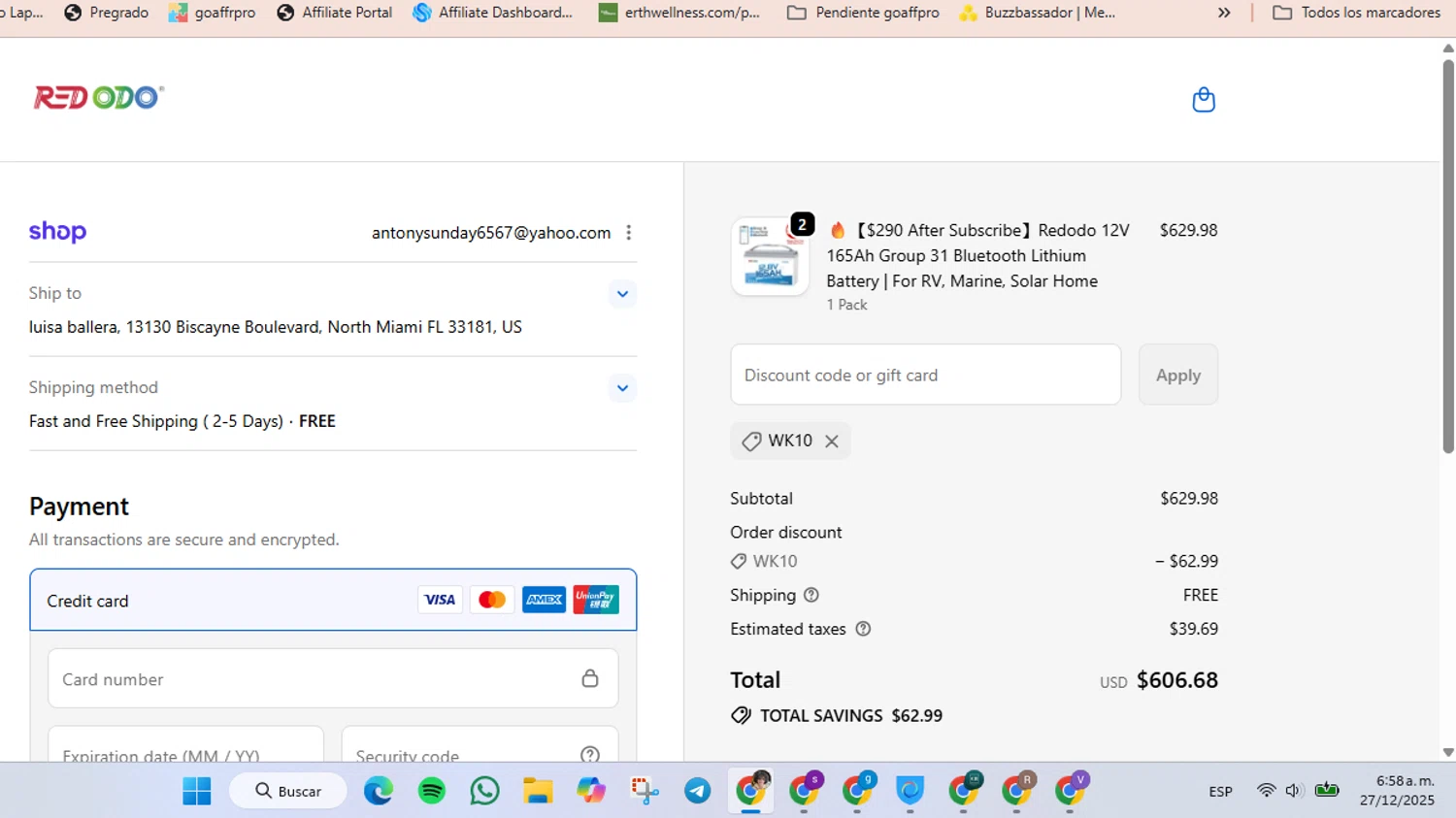
Task: Open the Windows Start menu
Action: (197, 792)
